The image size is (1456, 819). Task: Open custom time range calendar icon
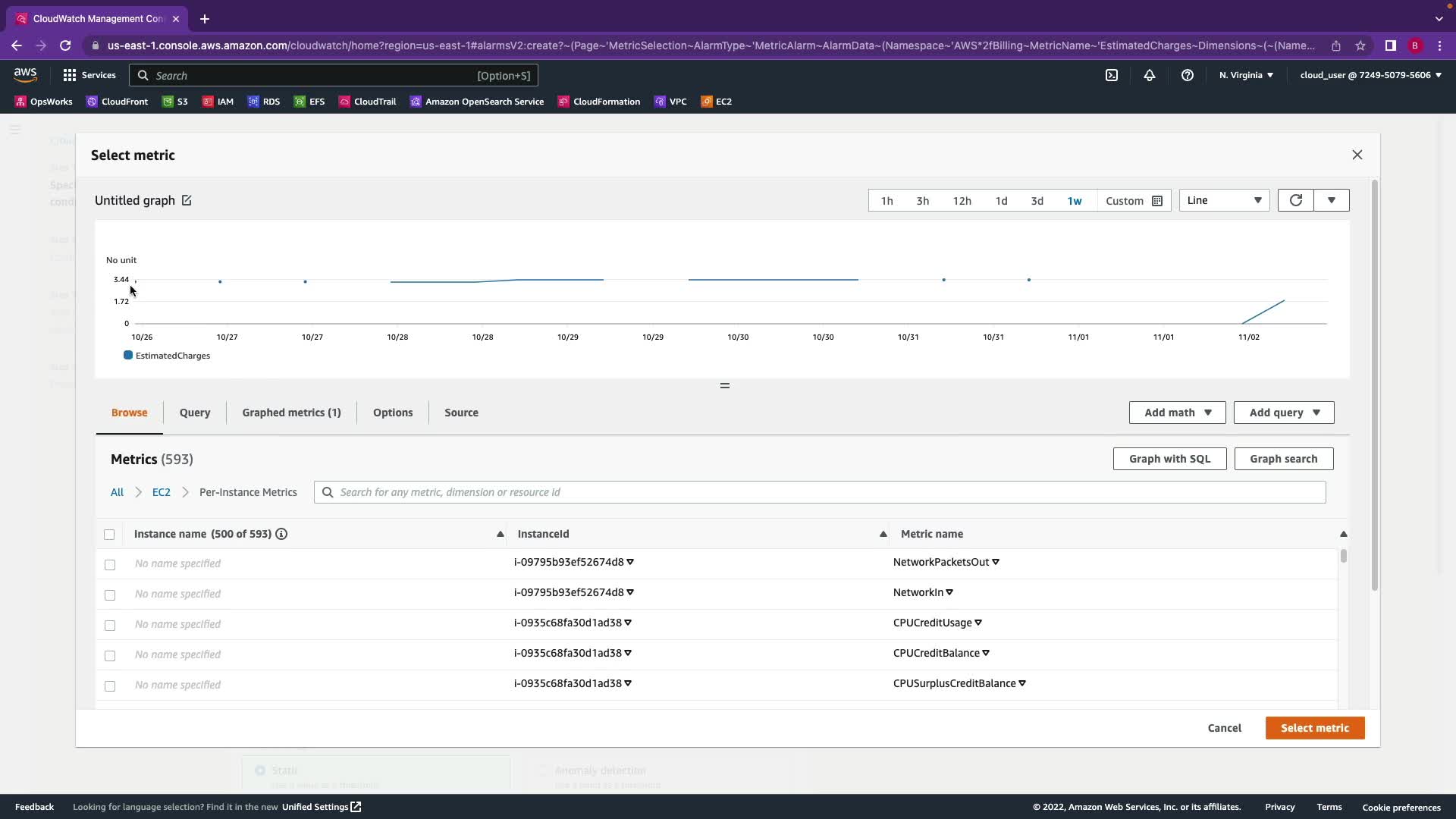[x=1157, y=201]
